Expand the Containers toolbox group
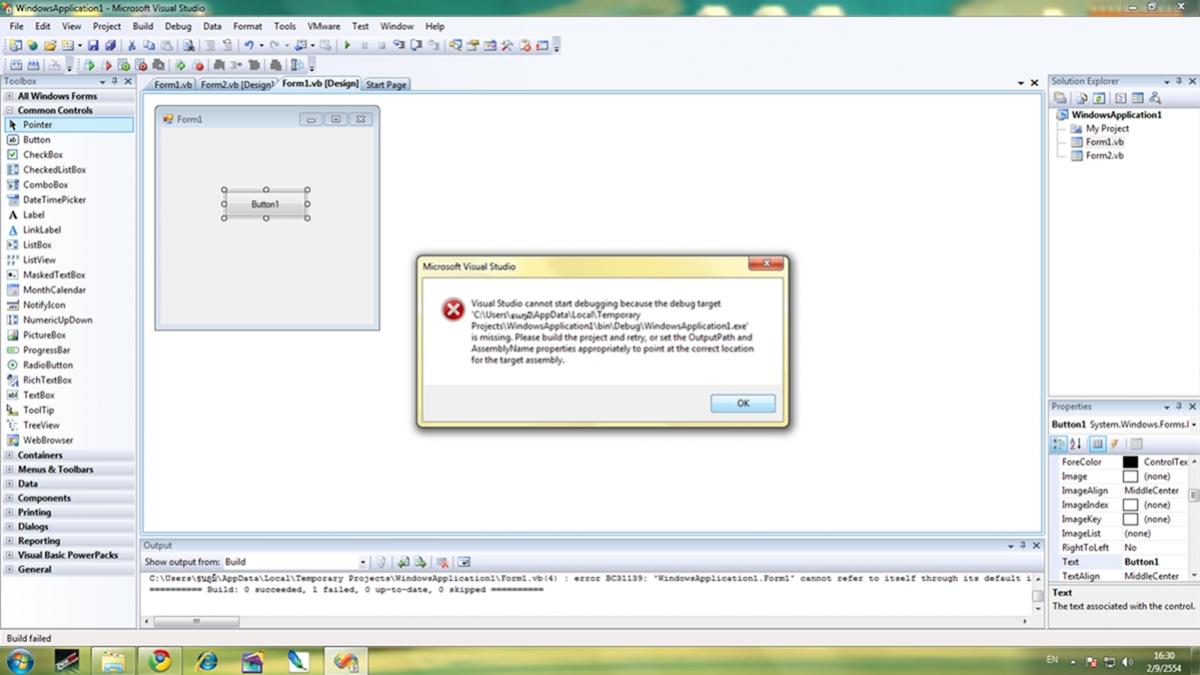Image resolution: width=1200 pixels, height=675 pixels. coord(10,455)
